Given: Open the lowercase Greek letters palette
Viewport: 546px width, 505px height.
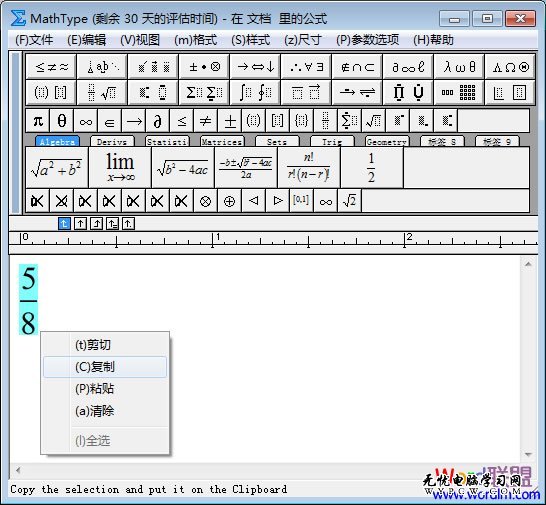Looking at the screenshot, I should click(x=459, y=66).
